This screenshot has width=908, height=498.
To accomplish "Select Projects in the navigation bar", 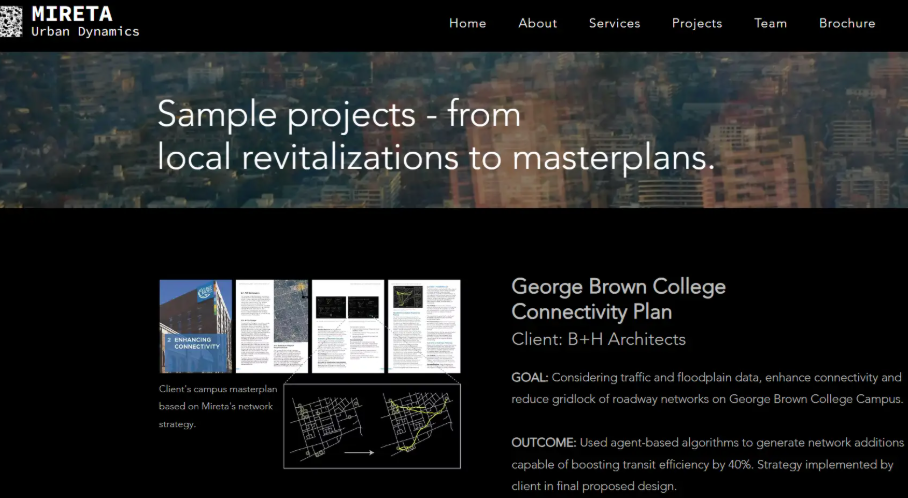I will tap(696, 23).
